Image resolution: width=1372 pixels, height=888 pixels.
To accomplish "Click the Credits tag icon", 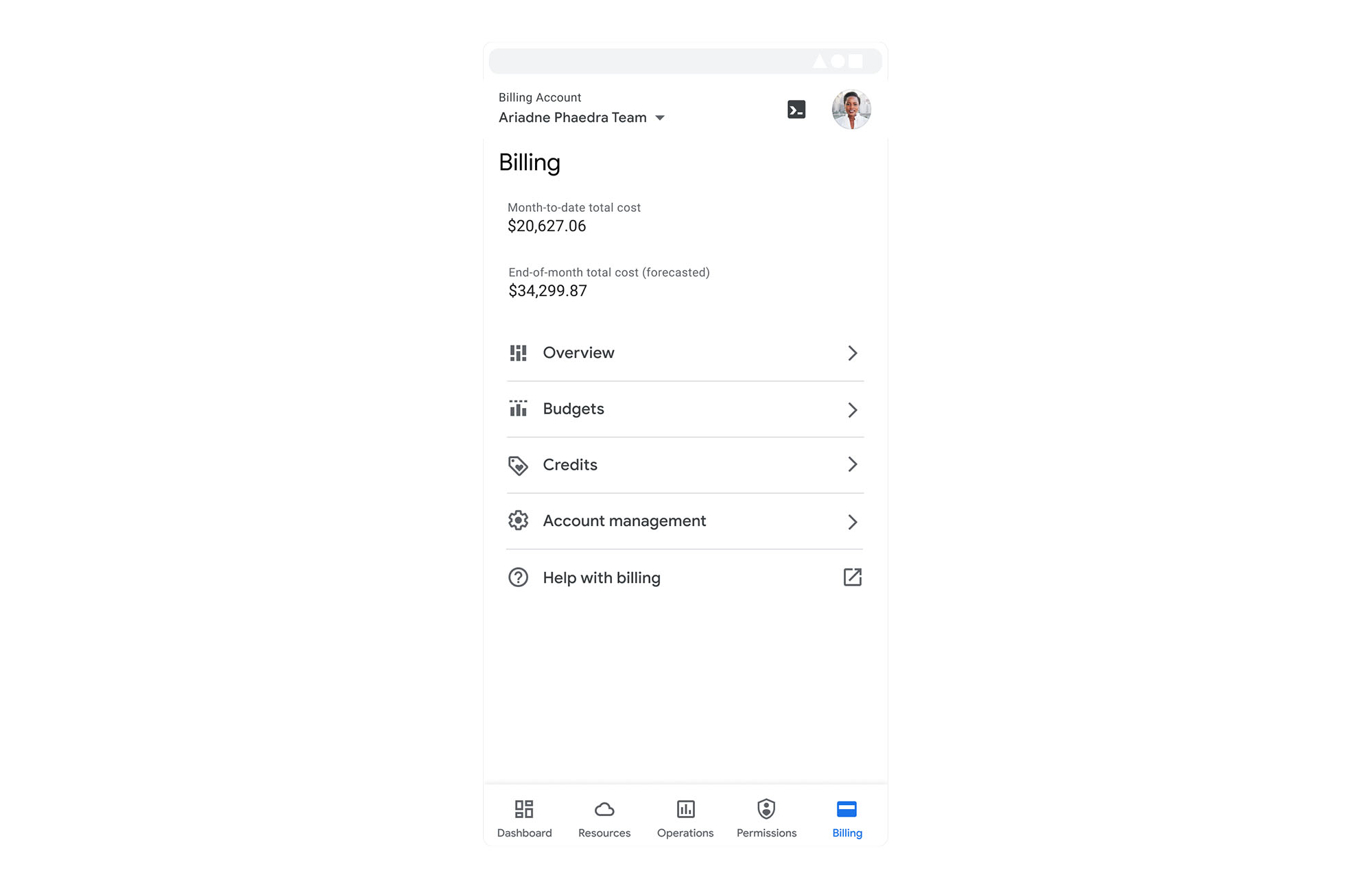I will coord(517,465).
